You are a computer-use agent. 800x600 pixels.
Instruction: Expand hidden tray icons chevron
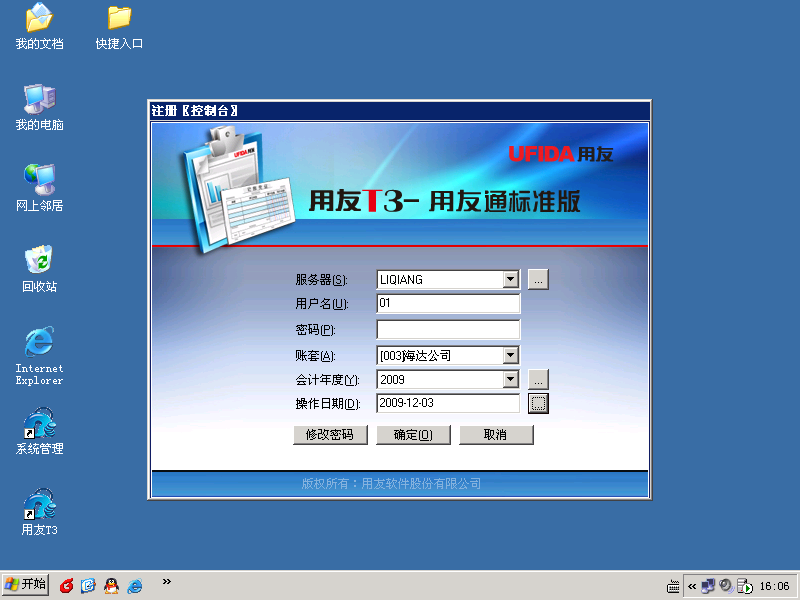pyautogui.click(x=692, y=587)
